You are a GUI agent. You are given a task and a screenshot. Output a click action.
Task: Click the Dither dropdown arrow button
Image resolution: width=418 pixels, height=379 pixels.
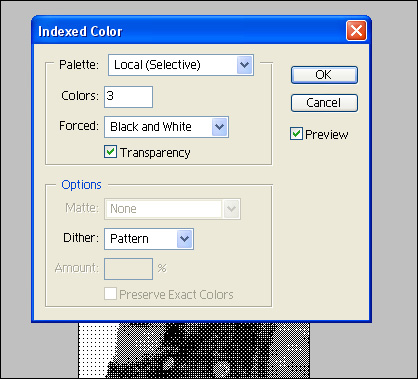tap(185, 239)
